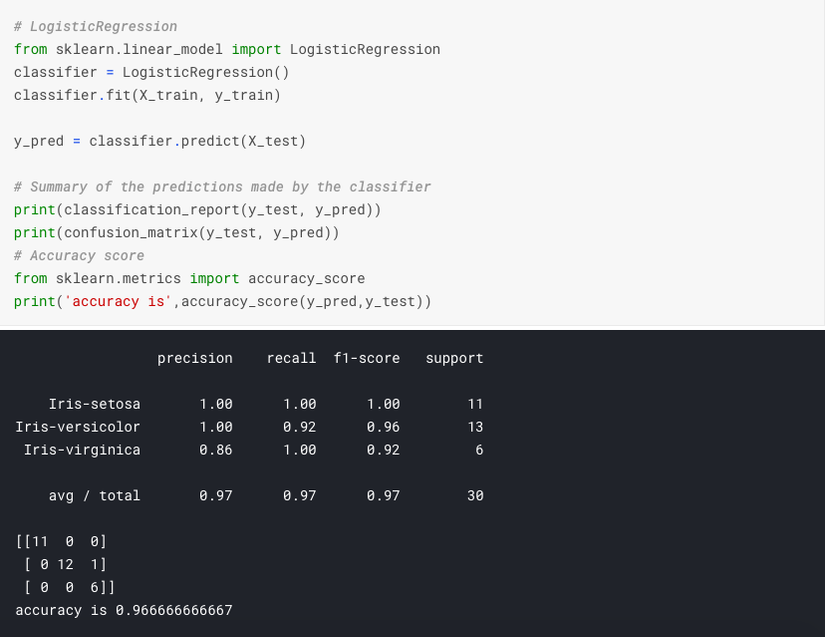Viewport: 825px width, 637px height.
Task: Click the Iris-virginica row label
Action: [x=83, y=450]
